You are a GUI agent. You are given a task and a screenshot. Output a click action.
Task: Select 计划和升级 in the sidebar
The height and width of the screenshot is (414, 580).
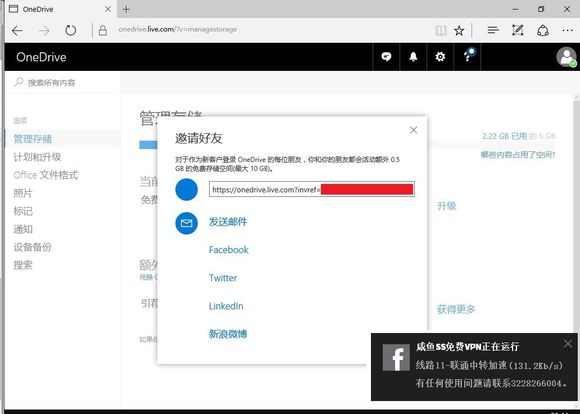tap(37, 157)
